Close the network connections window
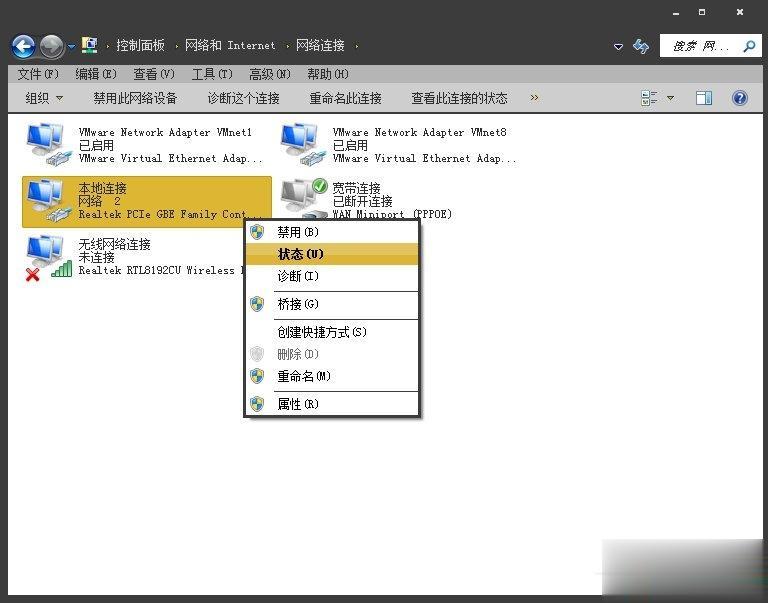The height and width of the screenshot is (603, 768). (740, 12)
